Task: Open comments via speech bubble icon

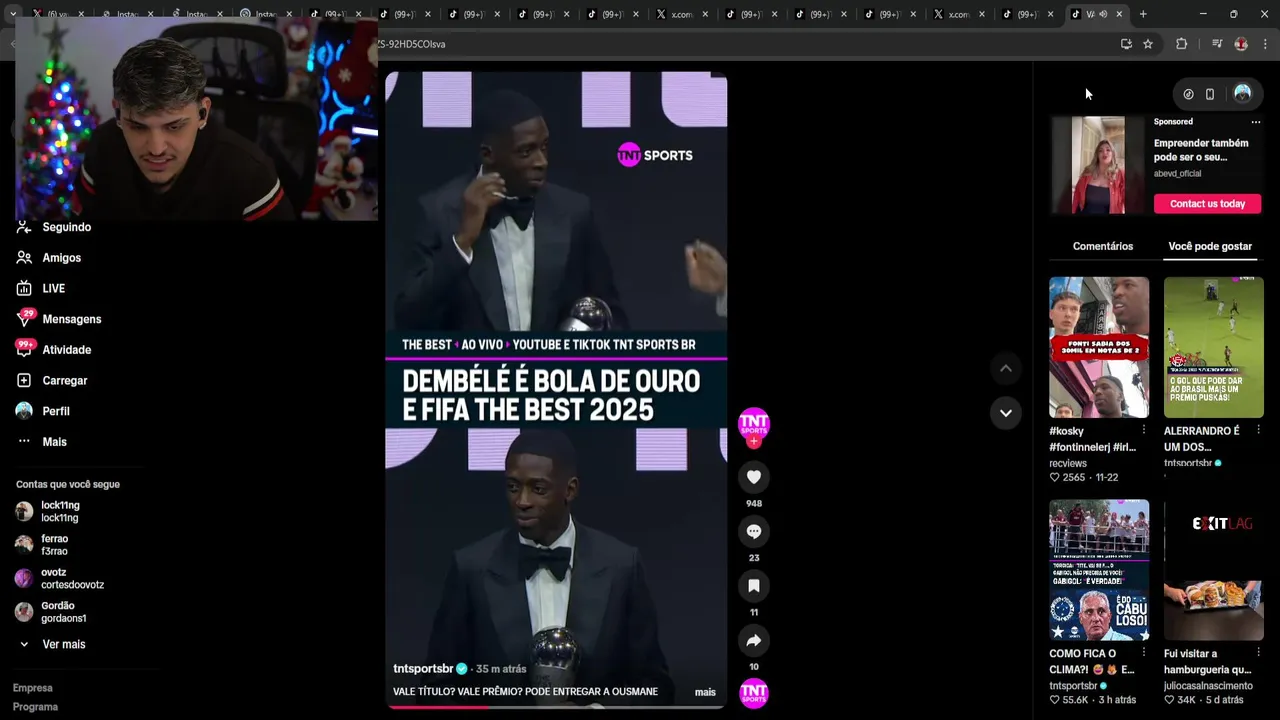Action: 754,531
